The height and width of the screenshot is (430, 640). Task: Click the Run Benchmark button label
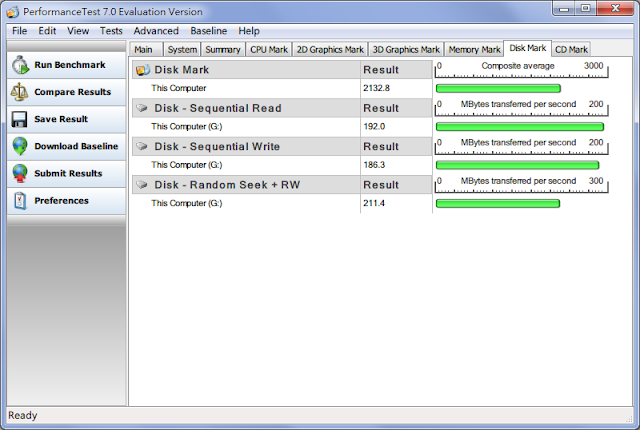70,65
